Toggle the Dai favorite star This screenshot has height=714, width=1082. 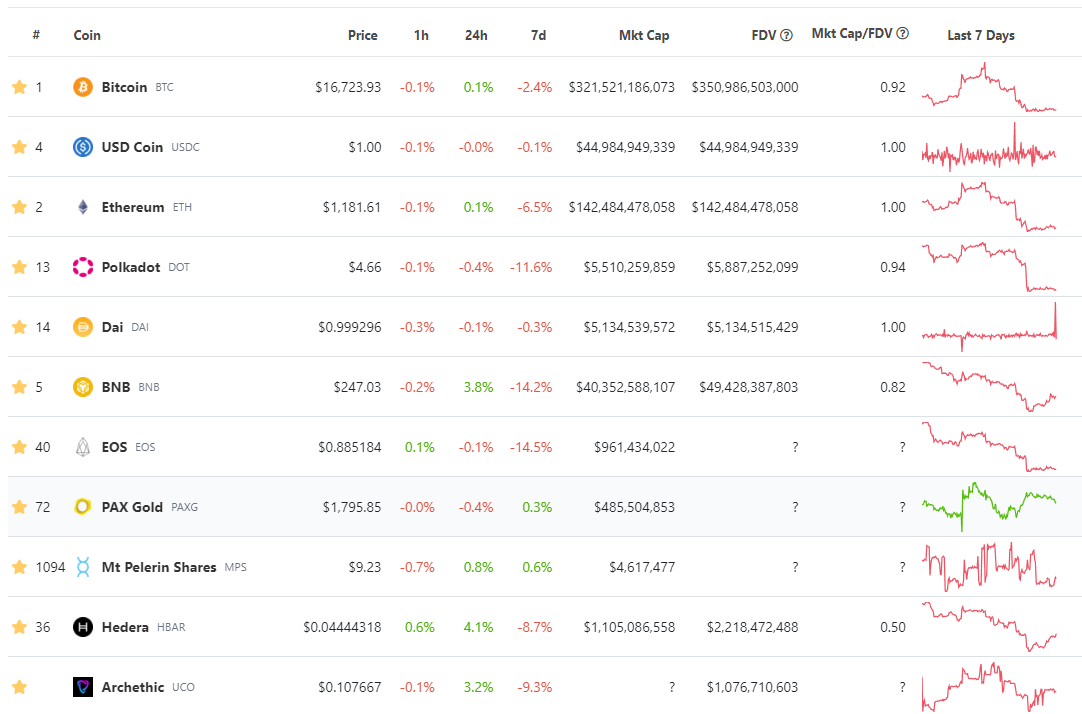[19, 327]
